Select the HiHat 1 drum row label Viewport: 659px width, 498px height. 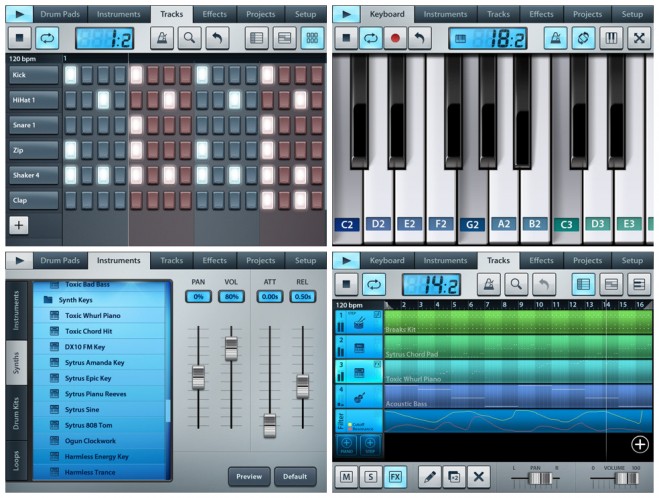[x=34, y=100]
